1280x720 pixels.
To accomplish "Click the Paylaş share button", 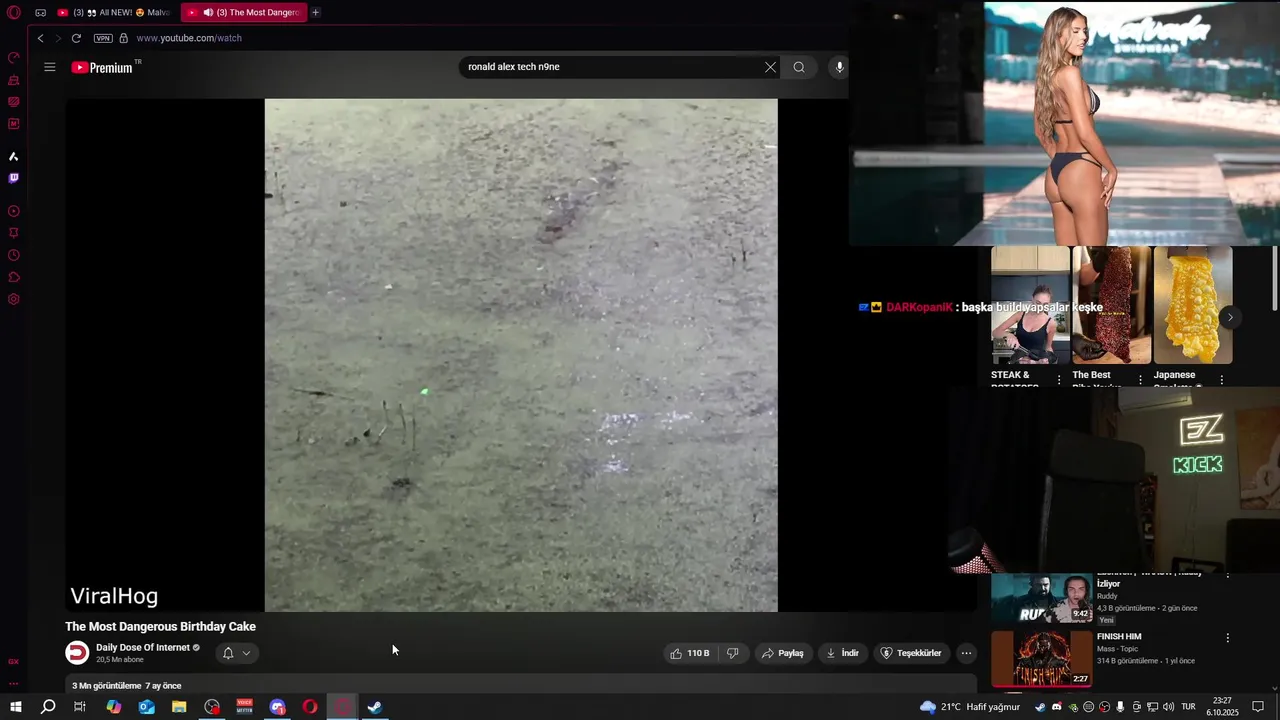I will coord(782,653).
